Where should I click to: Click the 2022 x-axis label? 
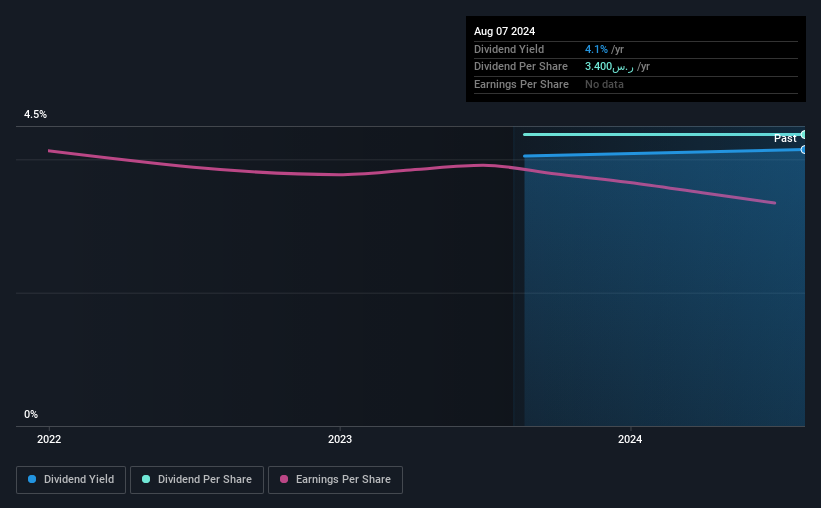[x=49, y=439]
